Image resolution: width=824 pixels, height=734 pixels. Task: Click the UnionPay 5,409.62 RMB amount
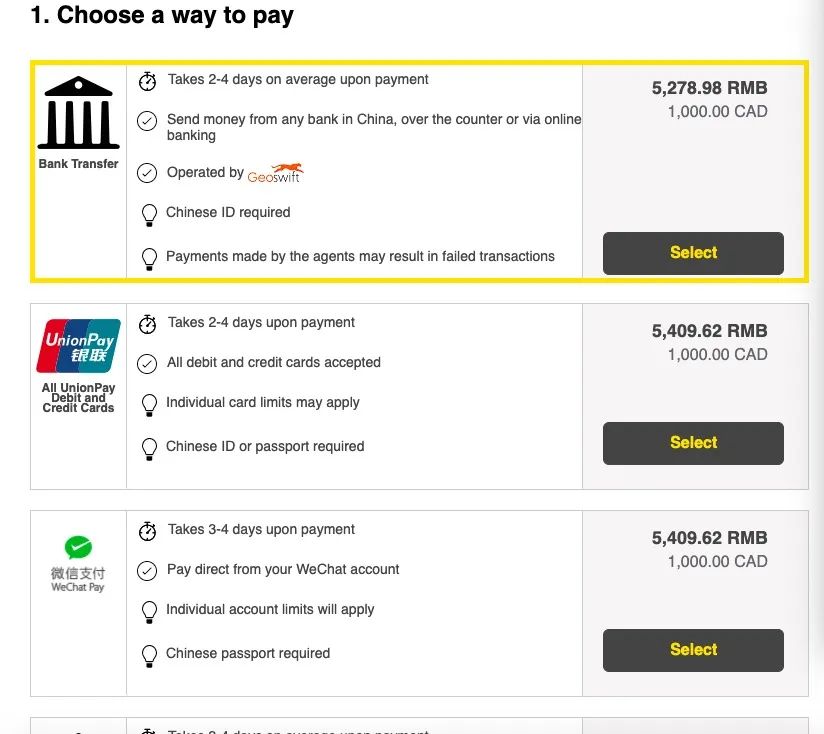point(709,331)
